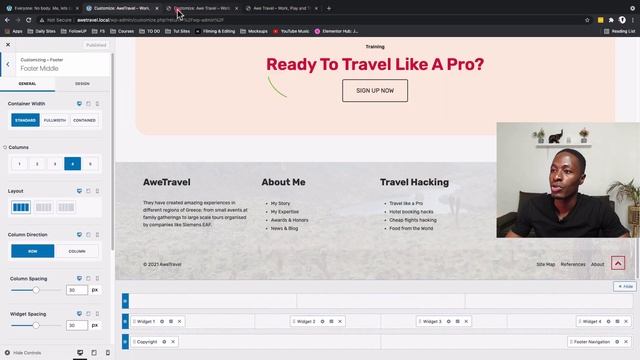This screenshot has height=360, width=640.
Task: Choose desktop device for Container Width
Action: tap(79, 104)
